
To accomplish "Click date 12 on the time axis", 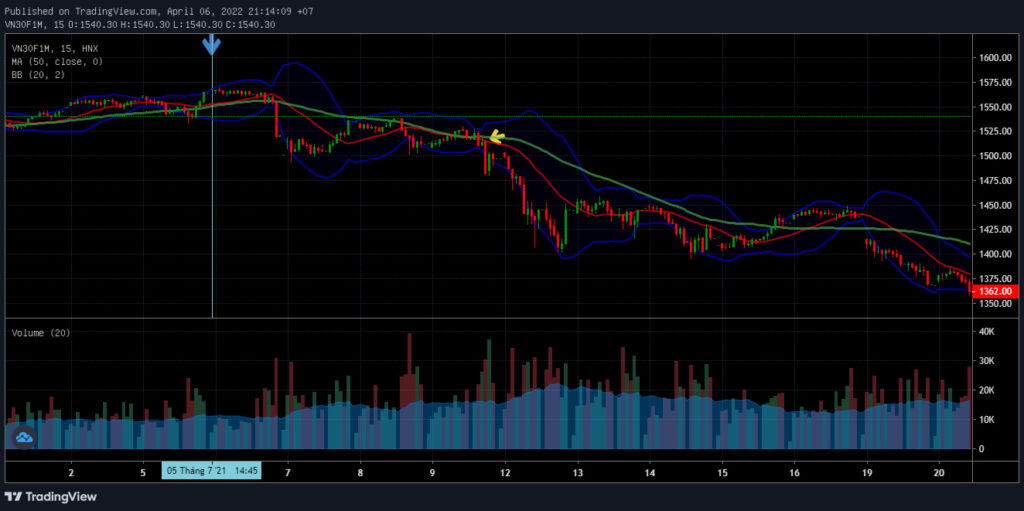I will click(x=505, y=472).
